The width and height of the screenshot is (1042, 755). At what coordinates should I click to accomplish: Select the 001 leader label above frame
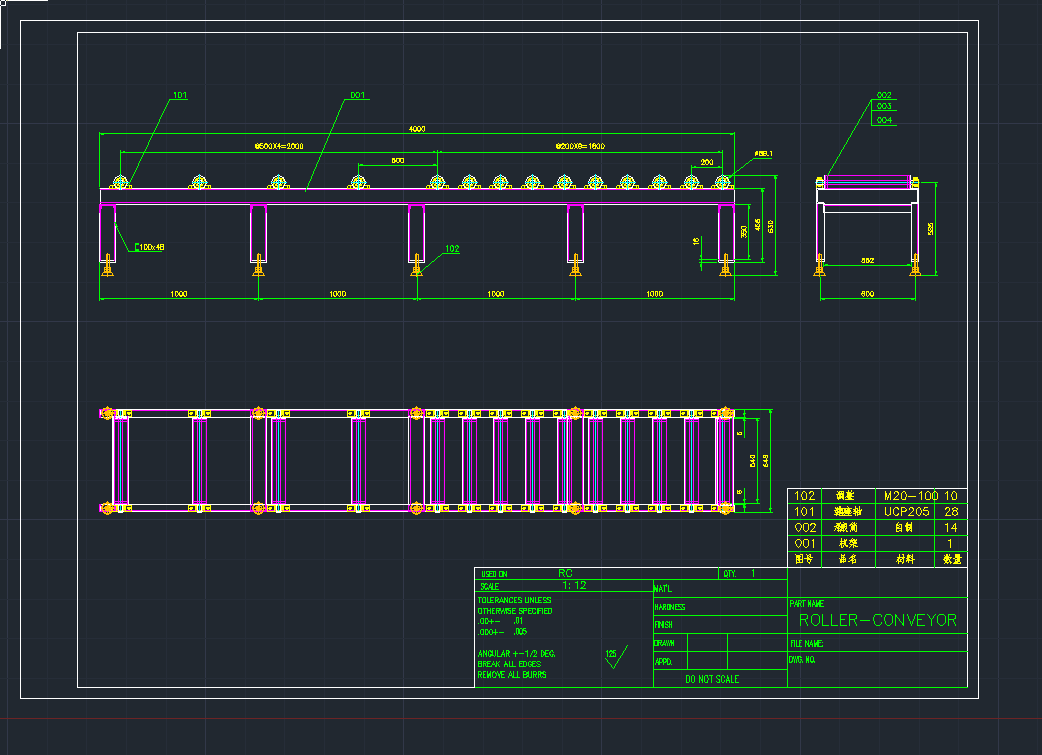(x=357, y=96)
